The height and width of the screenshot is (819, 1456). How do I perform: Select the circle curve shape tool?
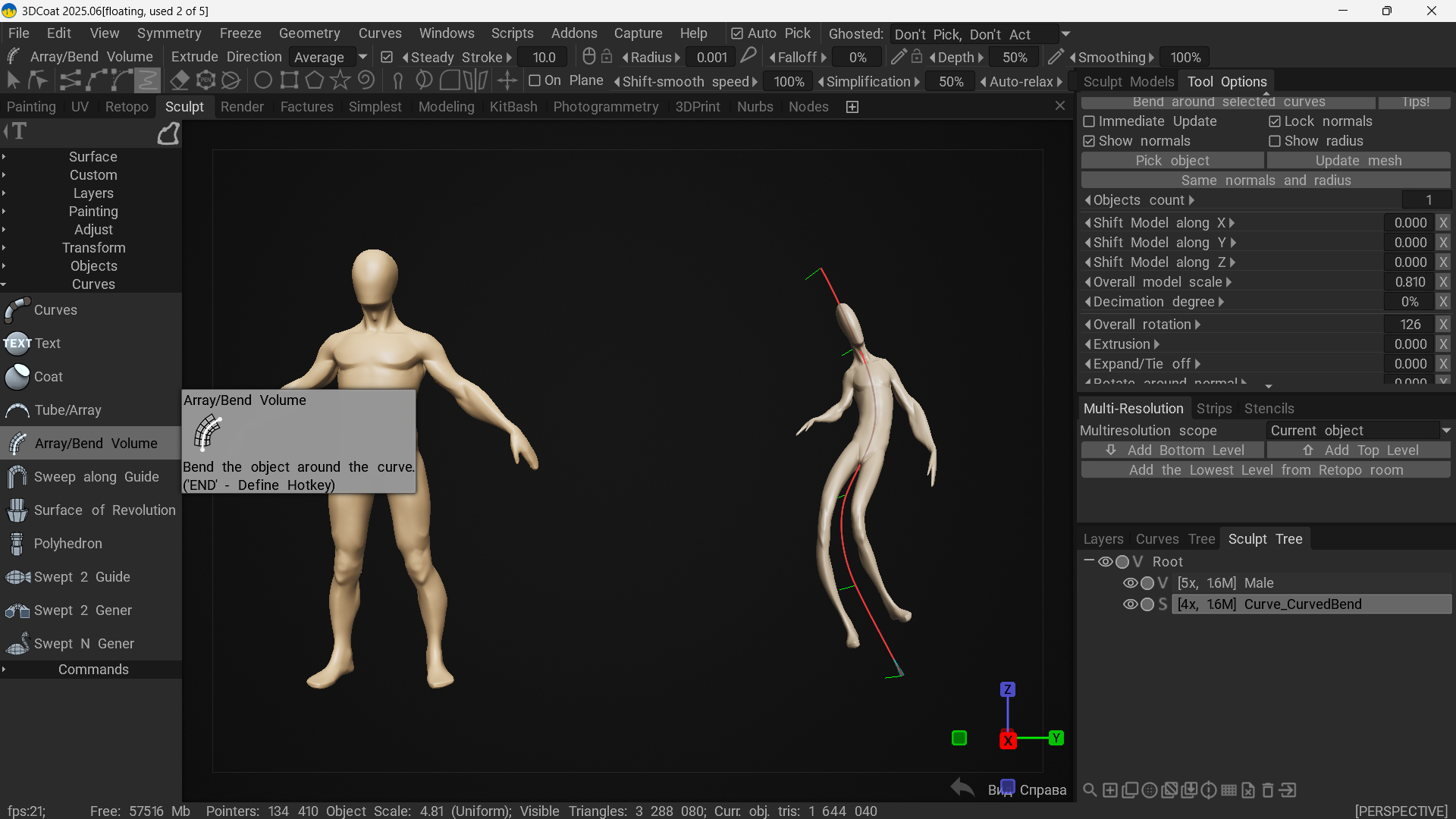tap(263, 80)
